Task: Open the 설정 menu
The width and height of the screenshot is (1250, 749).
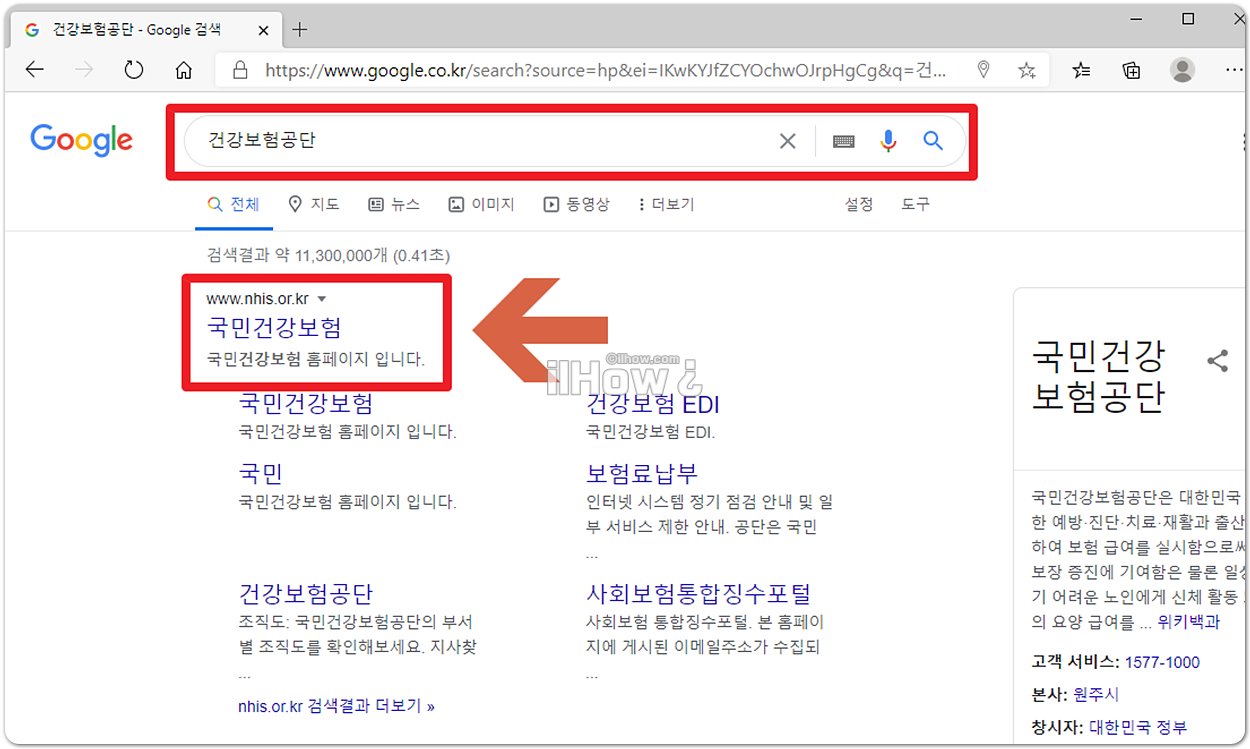Action: pyautogui.click(x=859, y=204)
